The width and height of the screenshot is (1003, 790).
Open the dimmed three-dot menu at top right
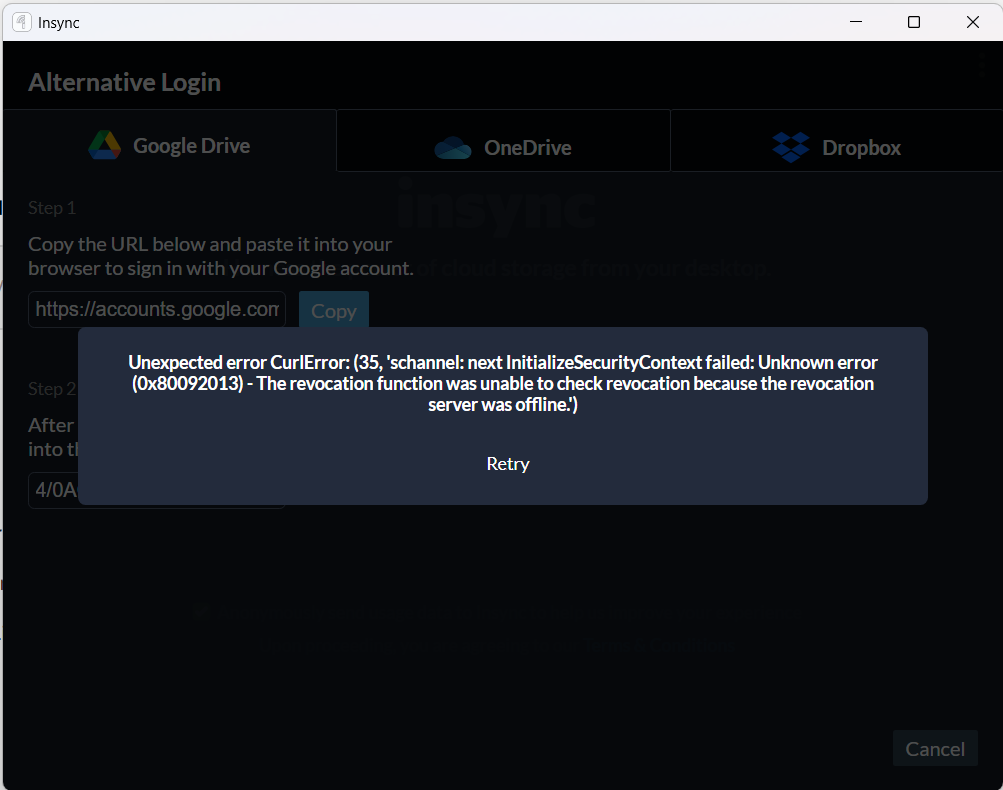click(x=981, y=65)
